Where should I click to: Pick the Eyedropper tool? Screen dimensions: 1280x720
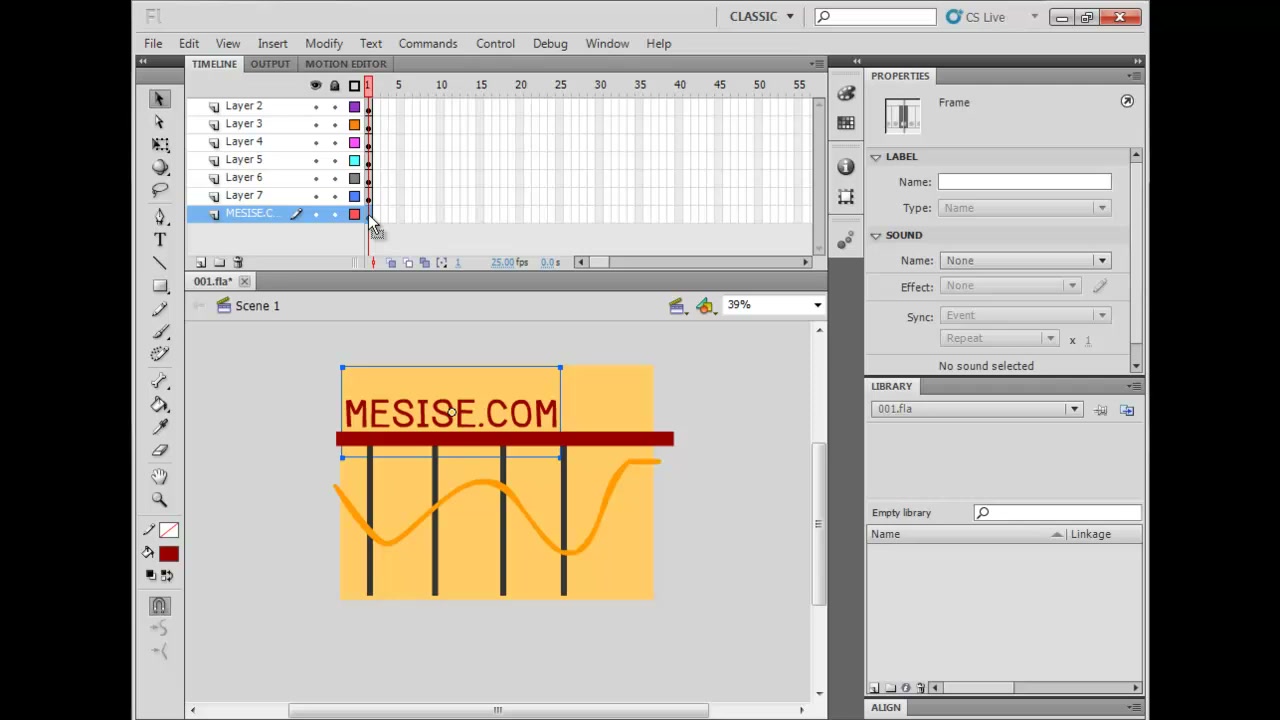[160, 428]
